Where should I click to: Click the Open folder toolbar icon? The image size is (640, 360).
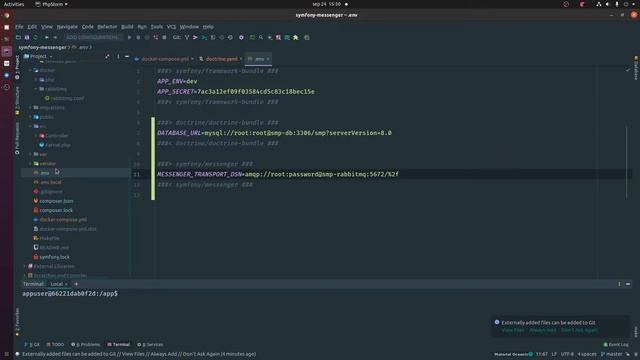[18, 37]
